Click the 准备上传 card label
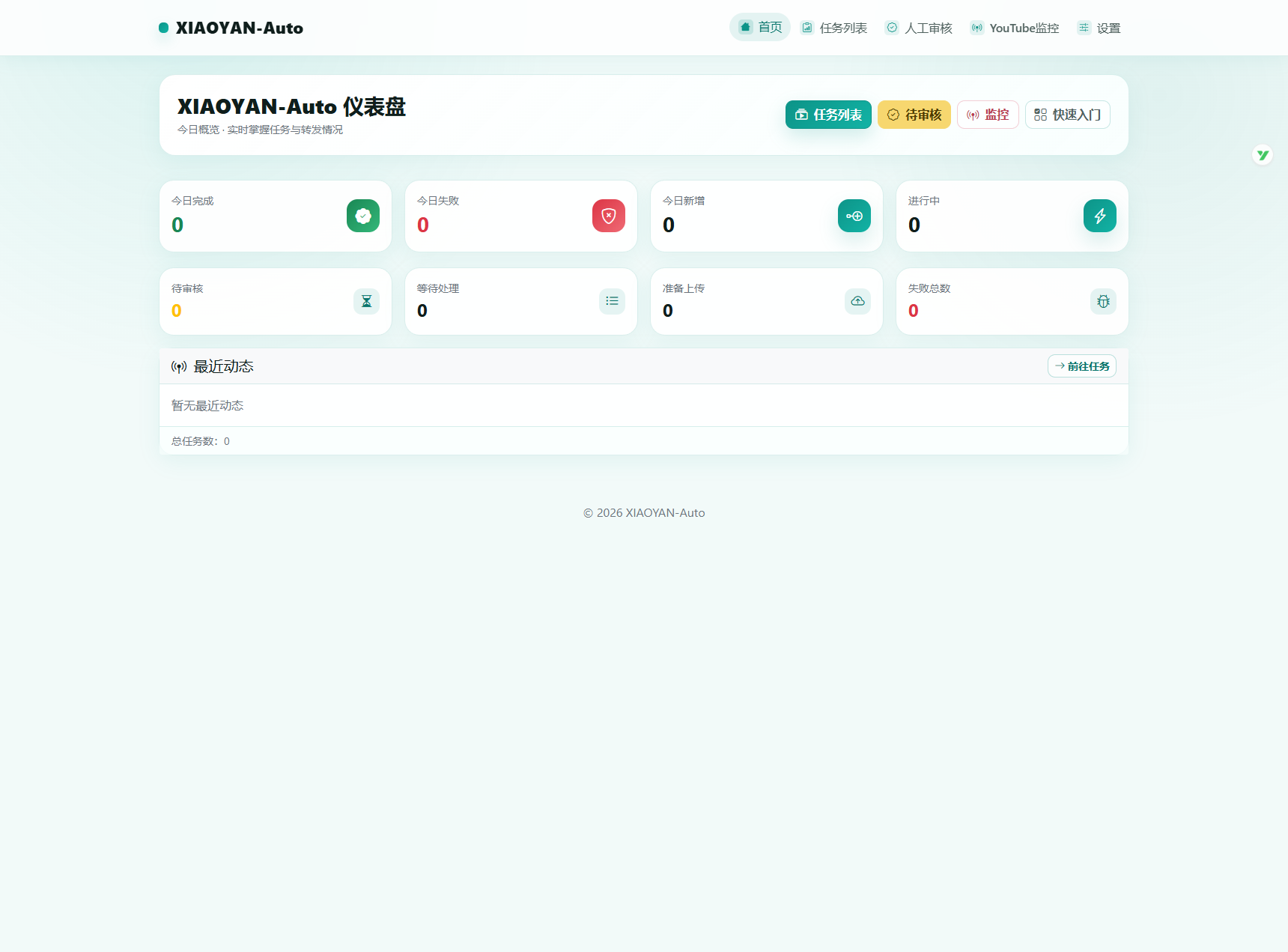The height and width of the screenshot is (952, 1288). 684,288
